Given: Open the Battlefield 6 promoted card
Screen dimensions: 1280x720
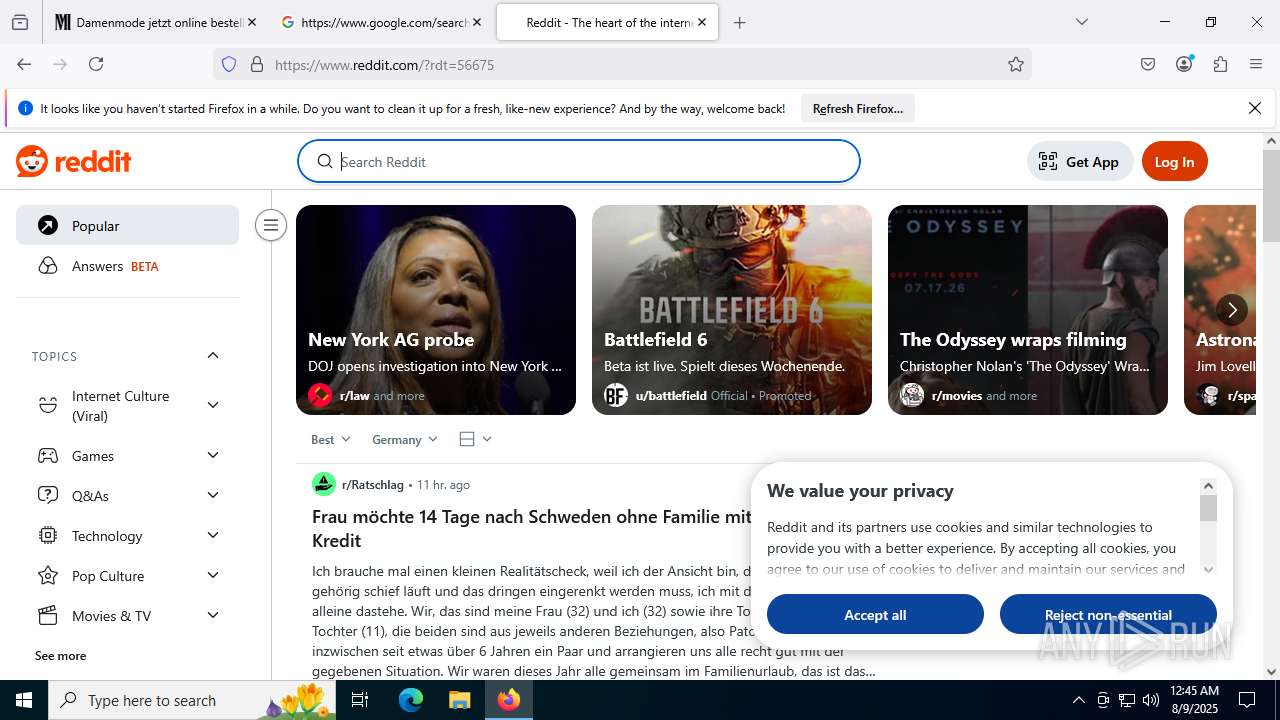Looking at the screenshot, I should coord(732,310).
